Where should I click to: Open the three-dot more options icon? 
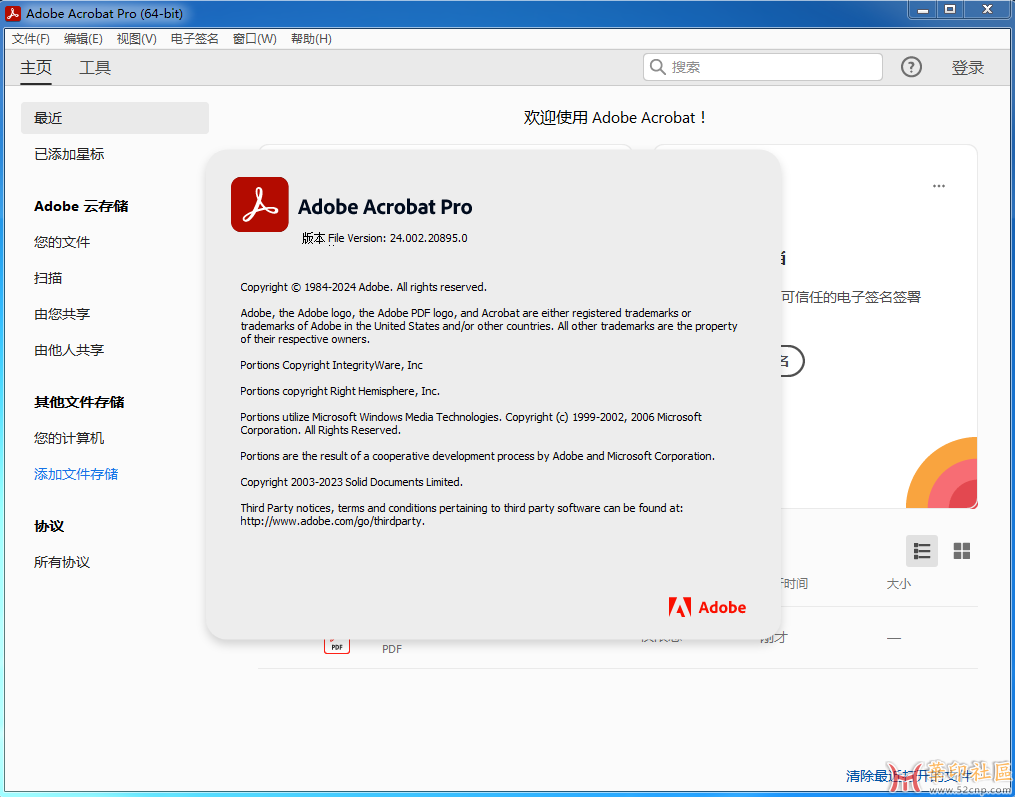pyautogui.click(x=939, y=186)
